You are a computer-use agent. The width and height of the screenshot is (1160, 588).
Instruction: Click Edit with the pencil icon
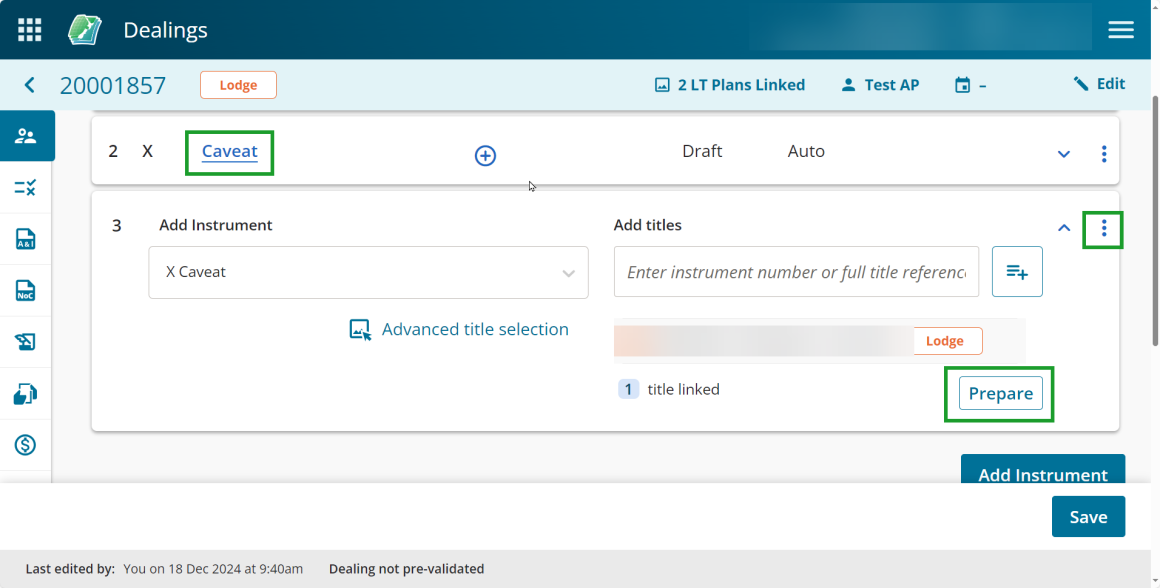(x=1099, y=84)
